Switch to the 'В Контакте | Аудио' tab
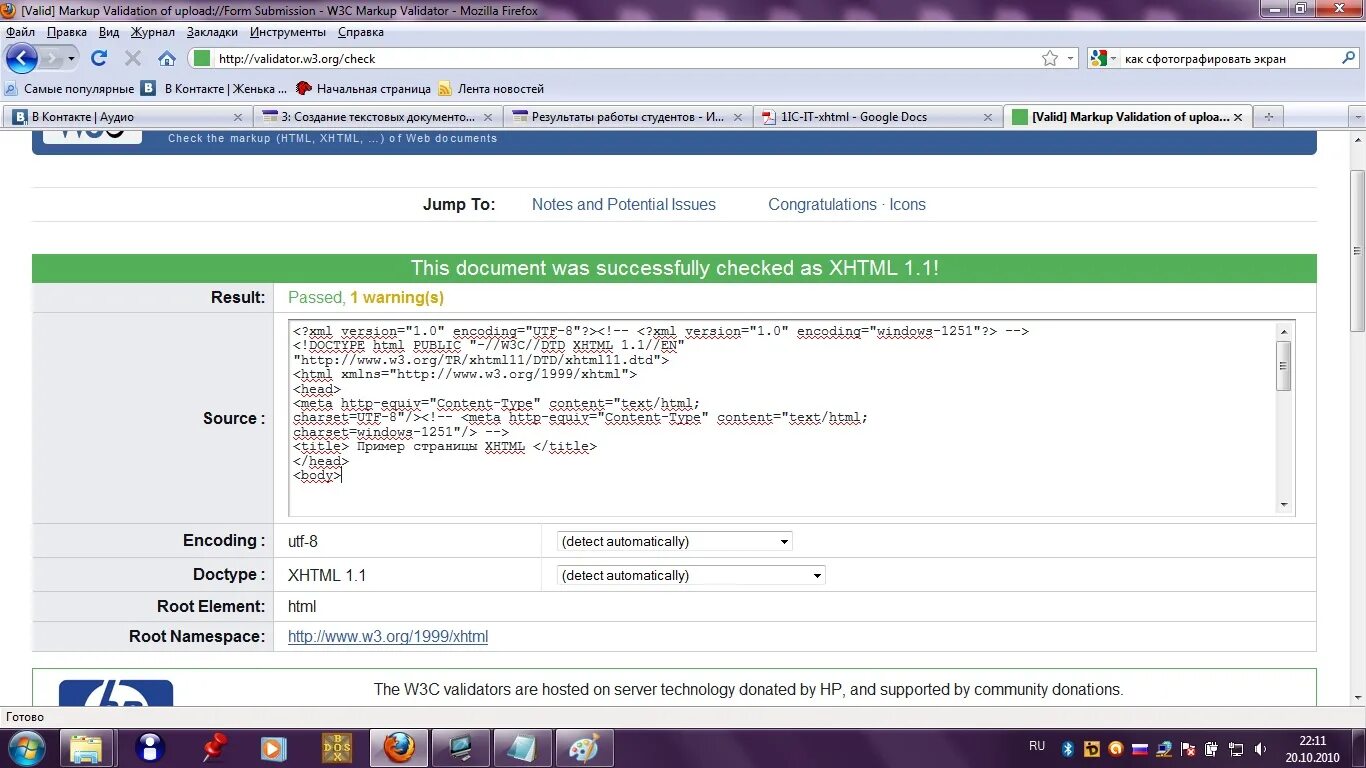Viewport: 1366px width, 768px height. [x=127, y=117]
